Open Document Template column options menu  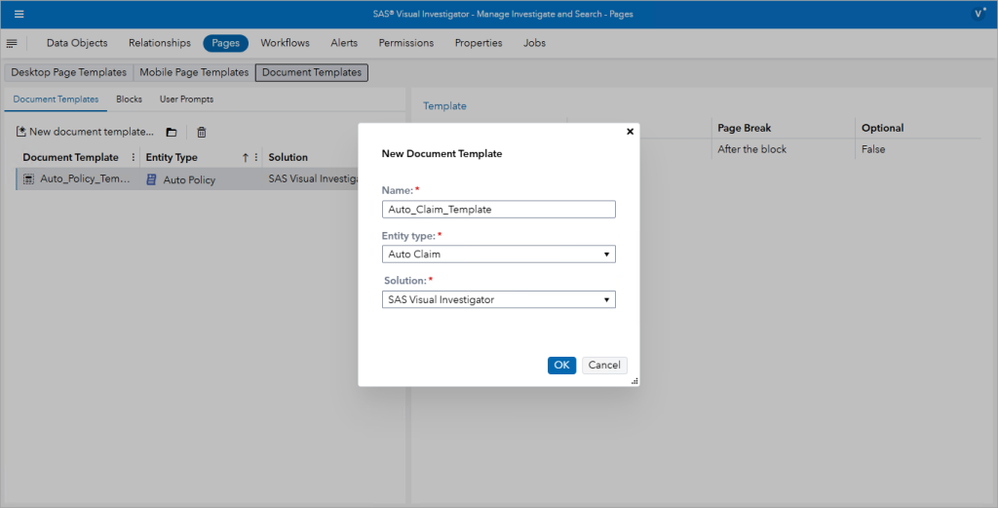(x=133, y=157)
